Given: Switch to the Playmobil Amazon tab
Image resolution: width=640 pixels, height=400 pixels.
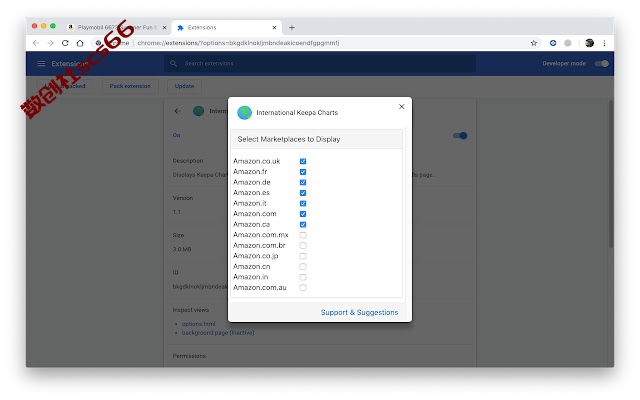Looking at the screenshot, I should point(118,27).
